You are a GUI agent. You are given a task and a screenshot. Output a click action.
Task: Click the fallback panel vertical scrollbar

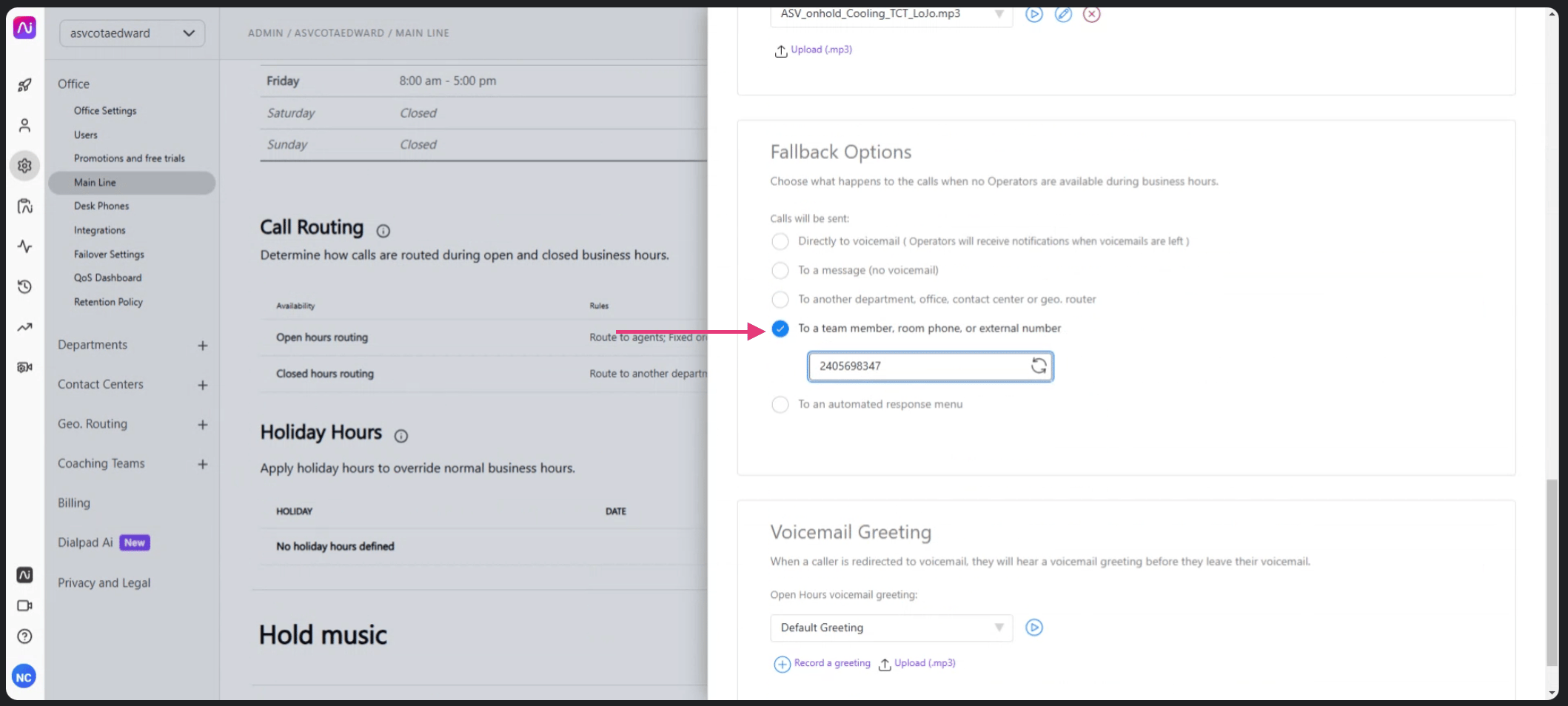point(1552,573)
